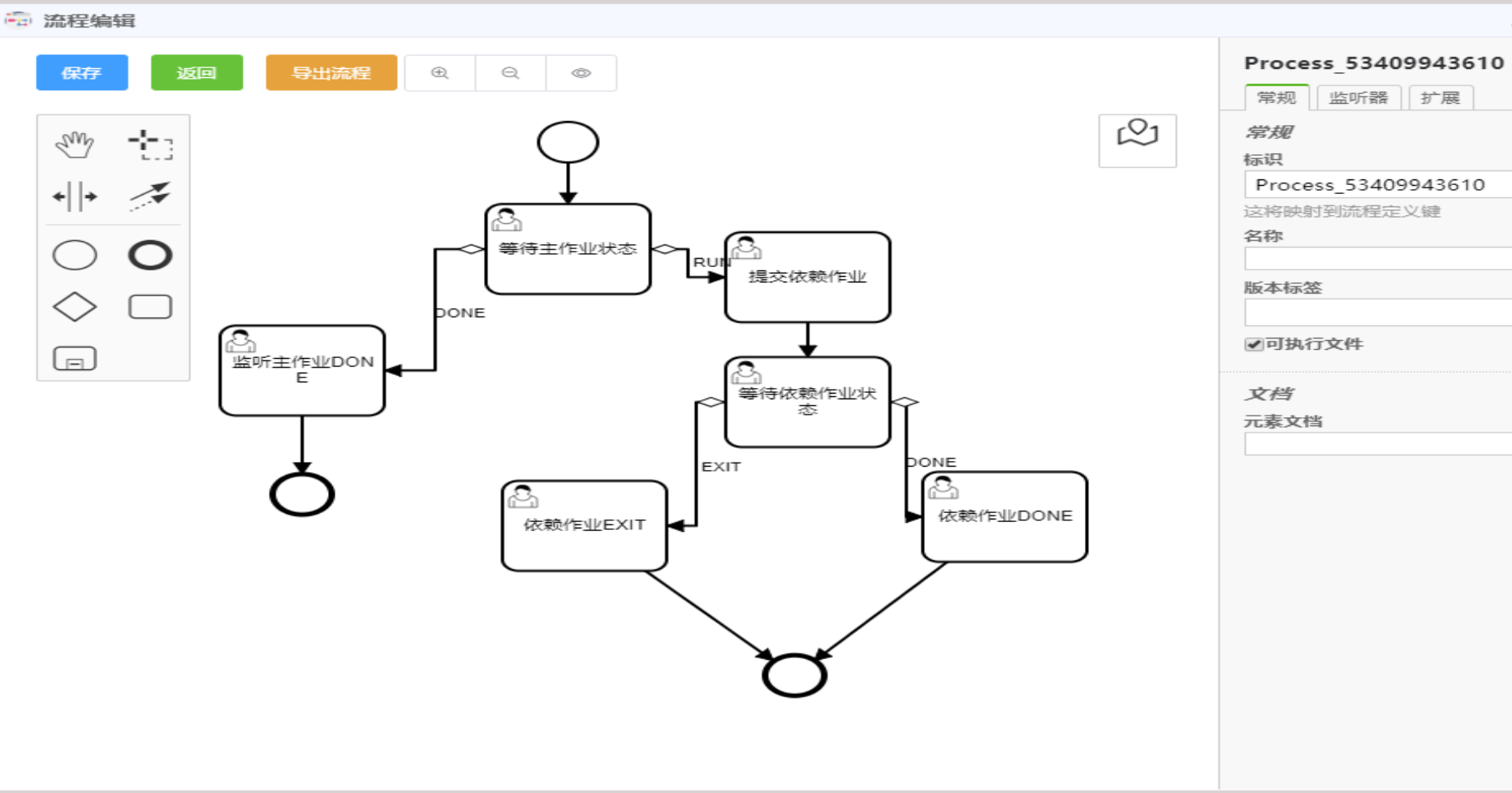Screen dimensions: 1512x793
Task: Activate the hand pan tool
Action: (x=75, y=145)
